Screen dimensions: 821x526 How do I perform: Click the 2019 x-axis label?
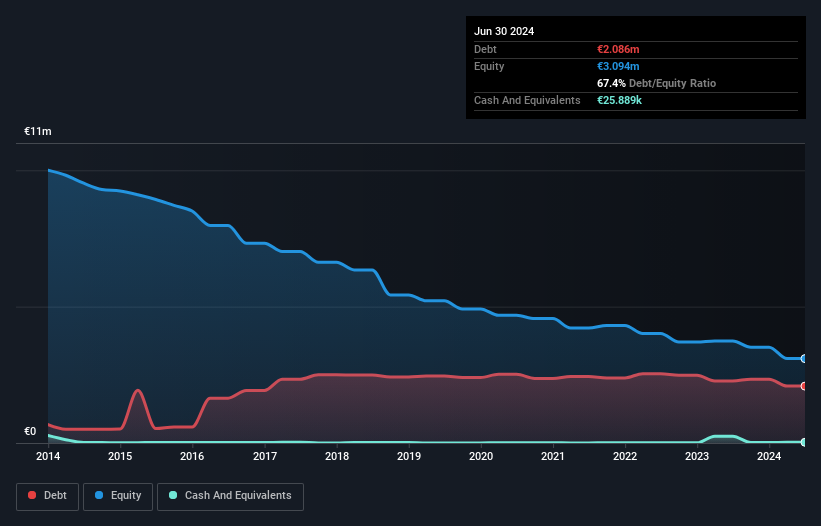[409, 456]
